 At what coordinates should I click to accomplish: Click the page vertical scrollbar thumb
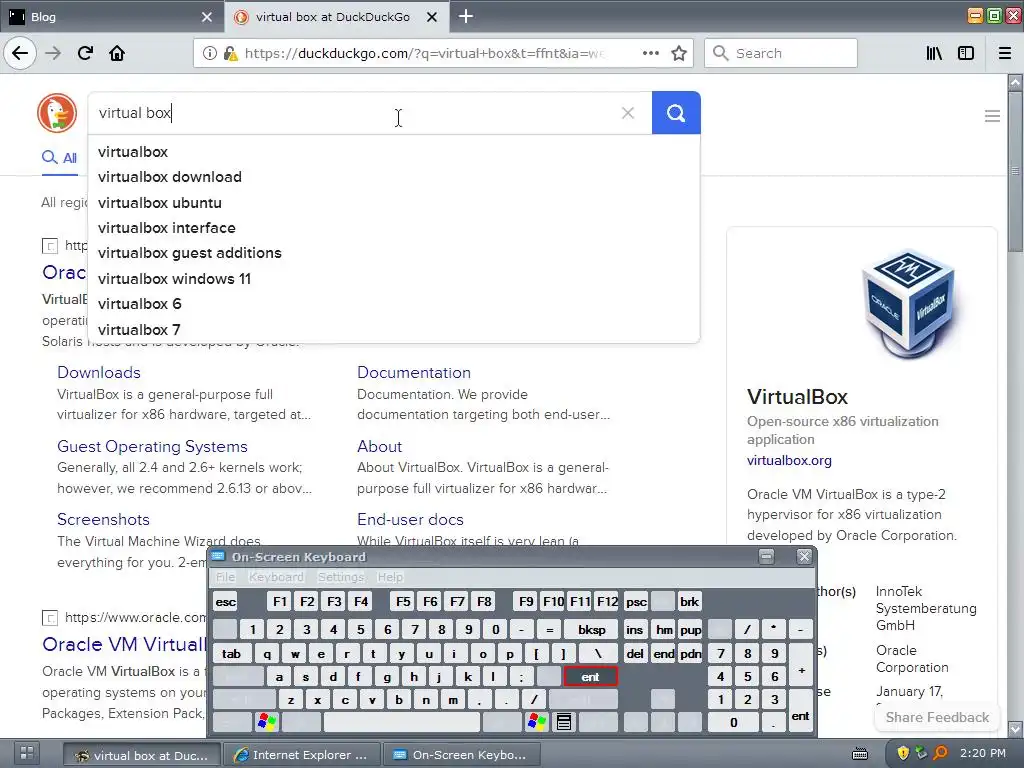click(x=1015, y=171)
